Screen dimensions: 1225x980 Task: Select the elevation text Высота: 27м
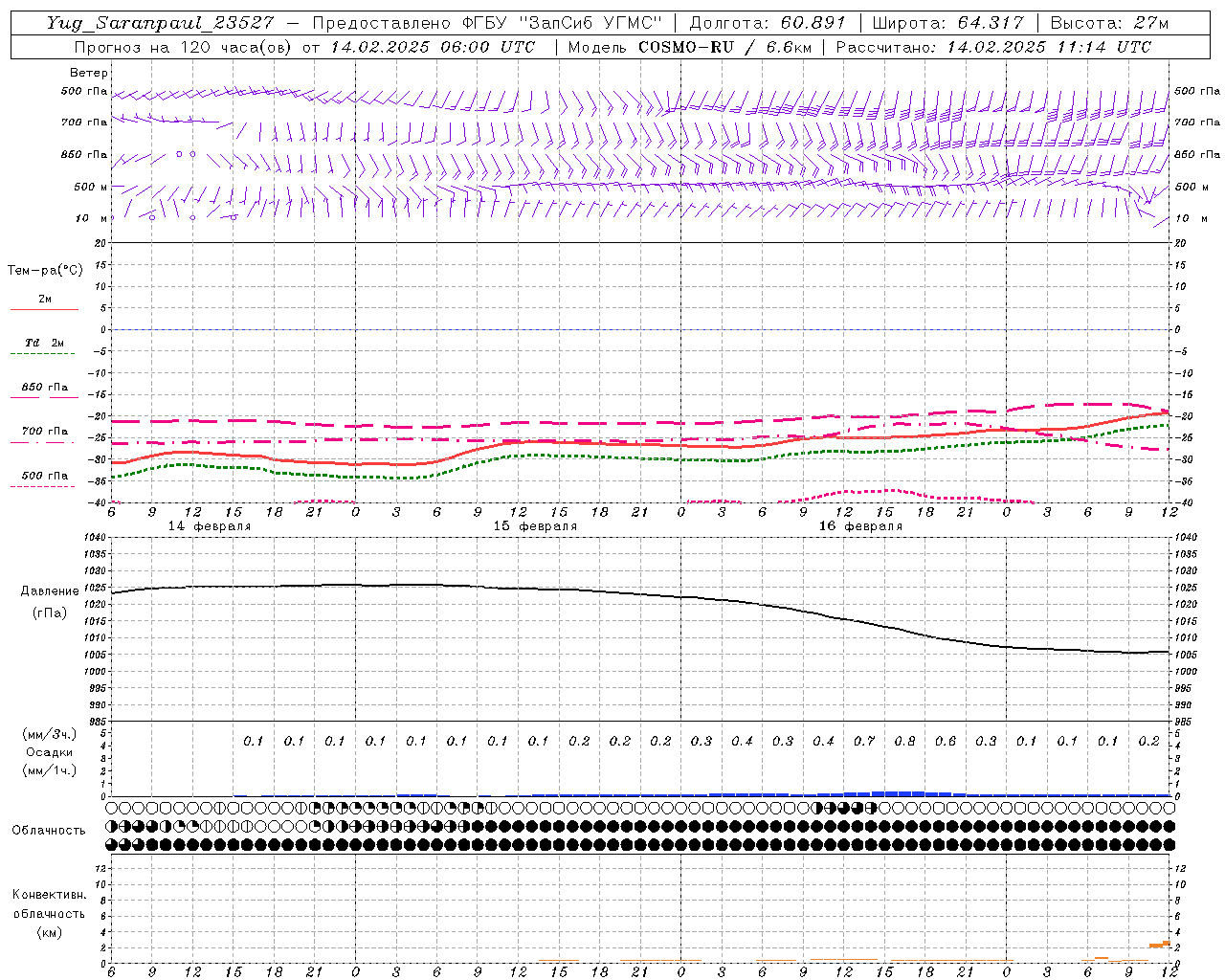(x=1109, y=23)
